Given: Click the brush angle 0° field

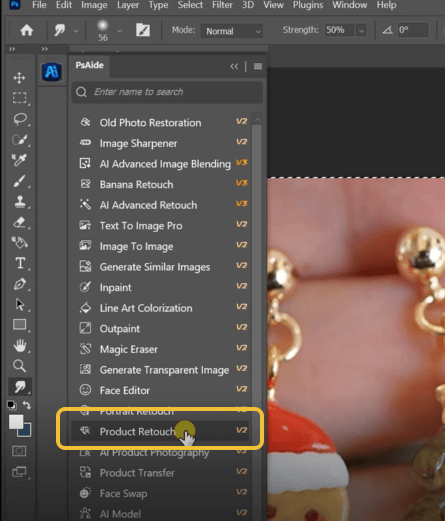Looking at the screenshot, I should [x=413, y=30].
